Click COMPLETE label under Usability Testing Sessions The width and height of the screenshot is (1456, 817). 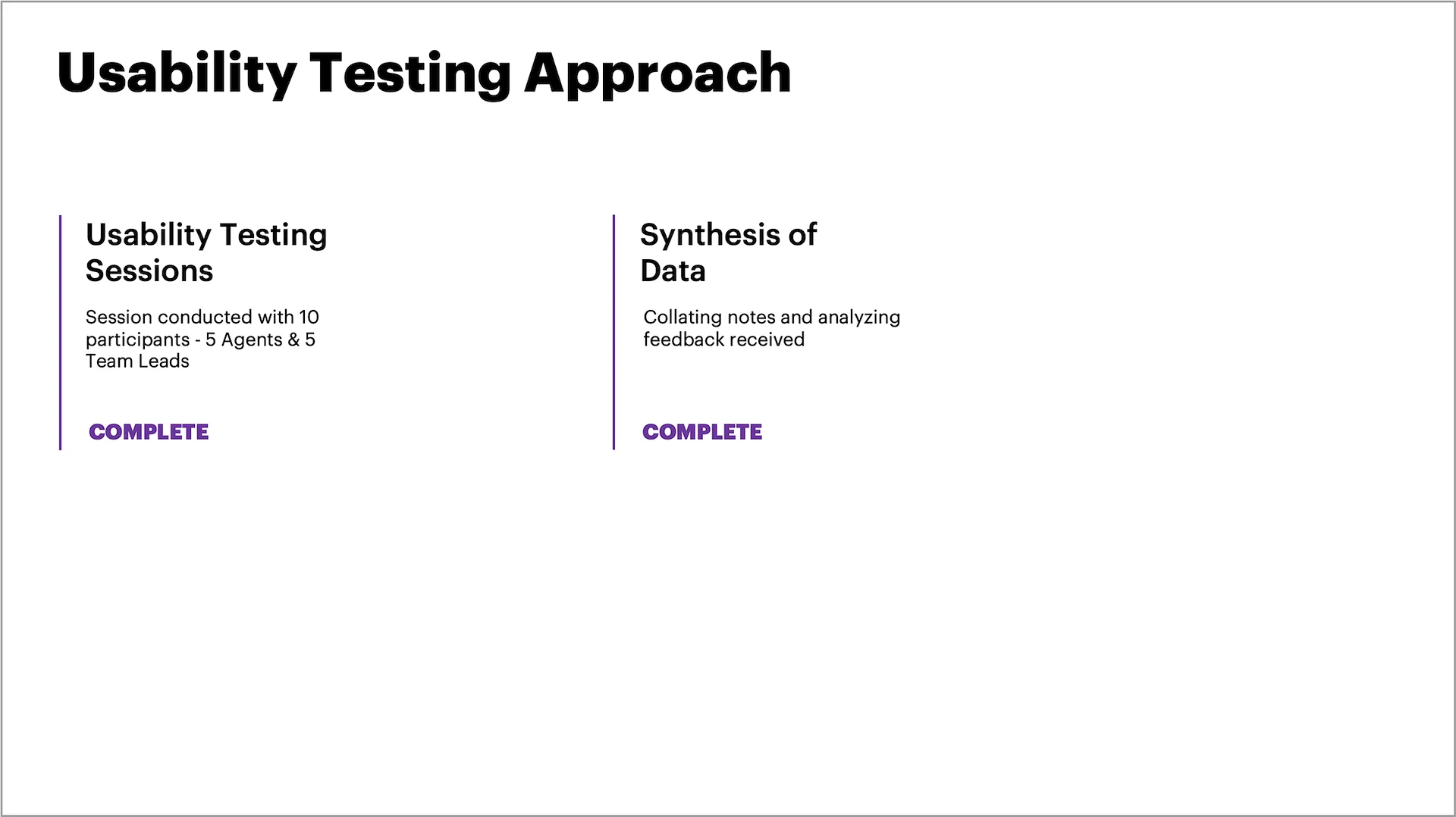(149, 432)
